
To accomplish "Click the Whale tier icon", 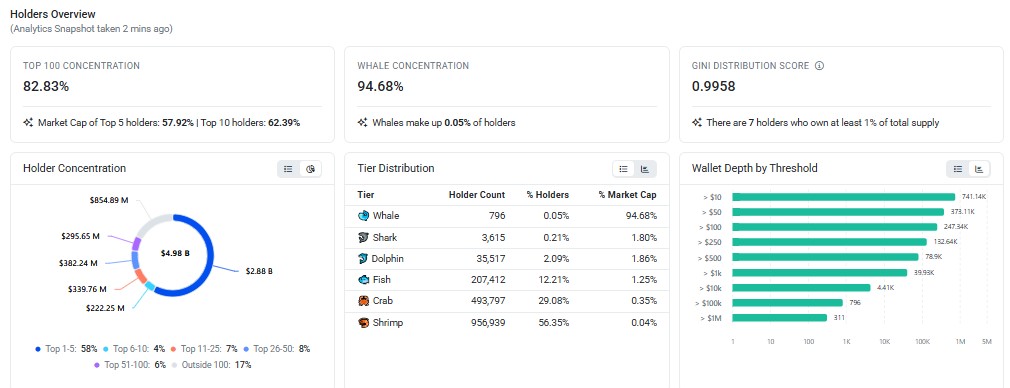I will [x=363, y=216].
